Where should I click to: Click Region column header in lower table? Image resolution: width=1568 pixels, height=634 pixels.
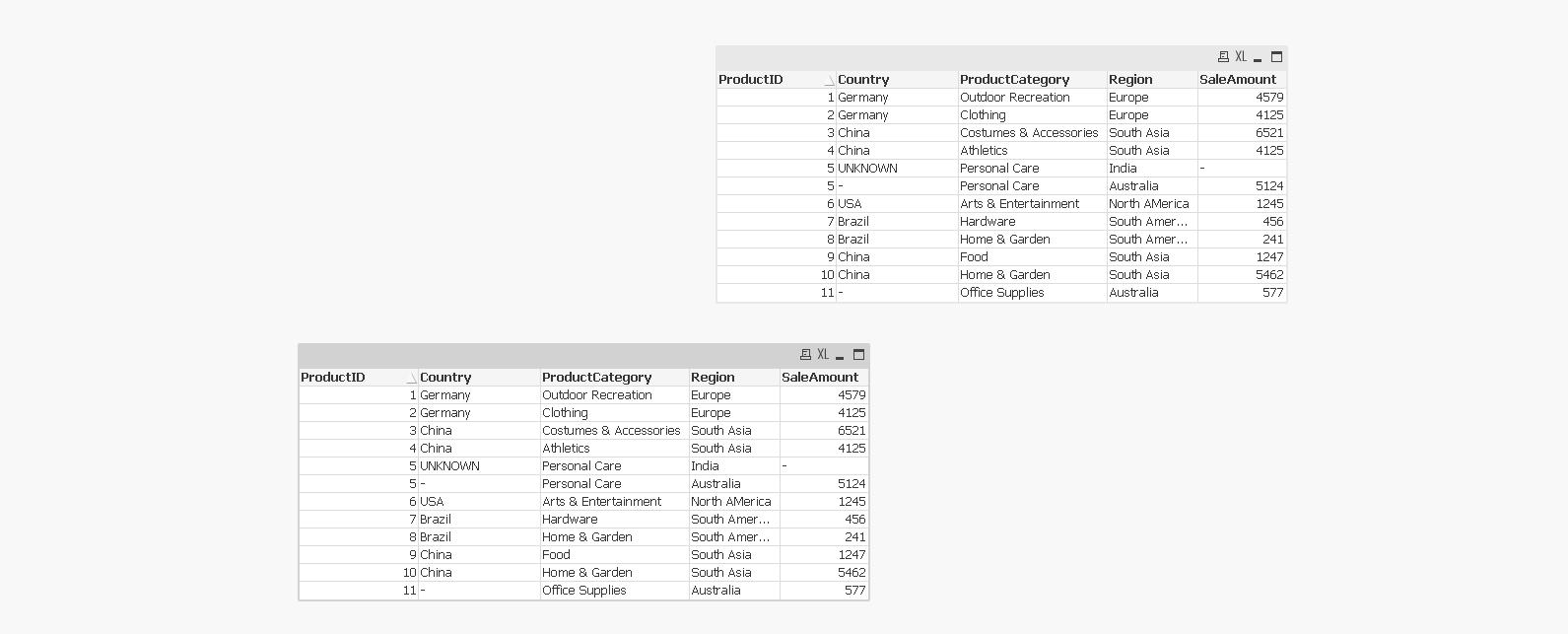[713, 378]
